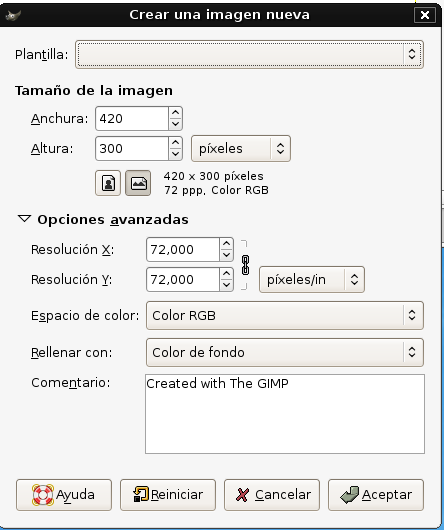Viewport: 444px width, 530px height.
Task: Click the Cancelar button
Action: pos(272,495)
